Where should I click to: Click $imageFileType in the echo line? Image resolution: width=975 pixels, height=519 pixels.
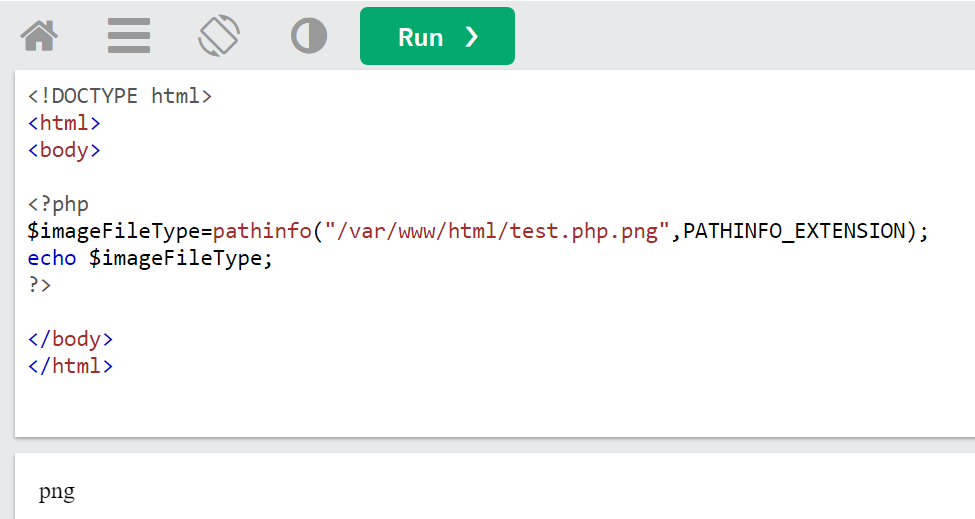(175, 258)
